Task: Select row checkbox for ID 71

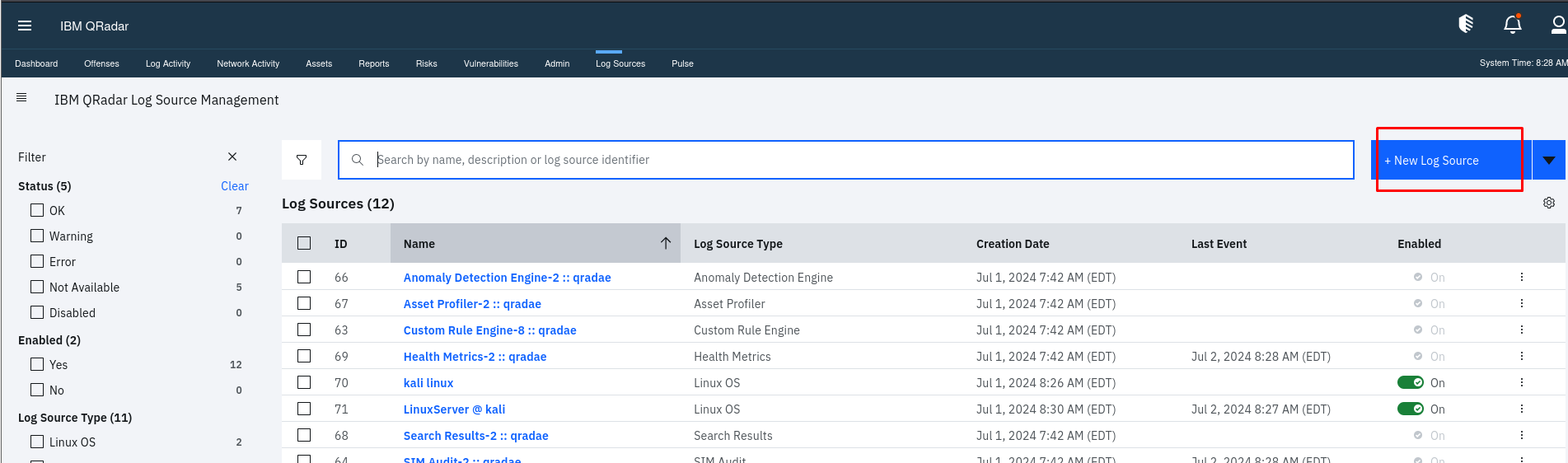Action: coord(304,409)
